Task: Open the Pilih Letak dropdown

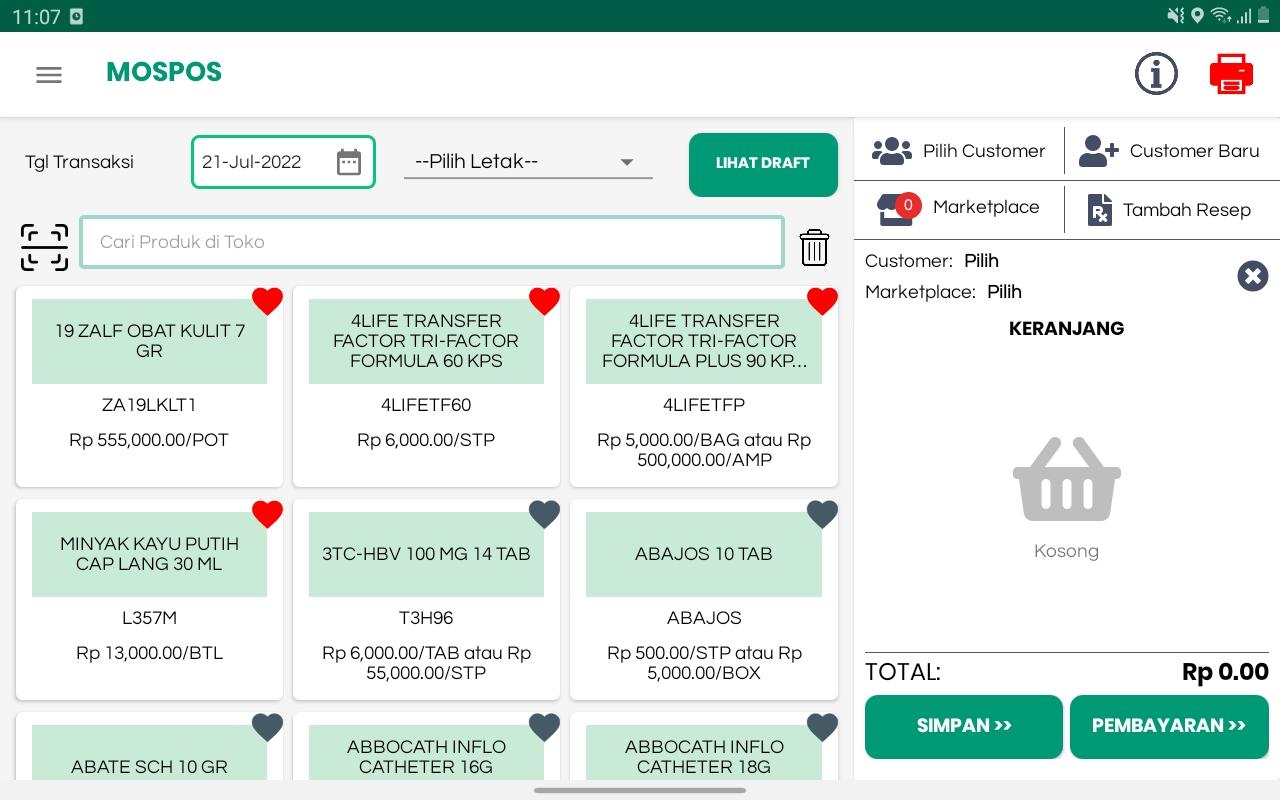Action: (x=528, y=162)
